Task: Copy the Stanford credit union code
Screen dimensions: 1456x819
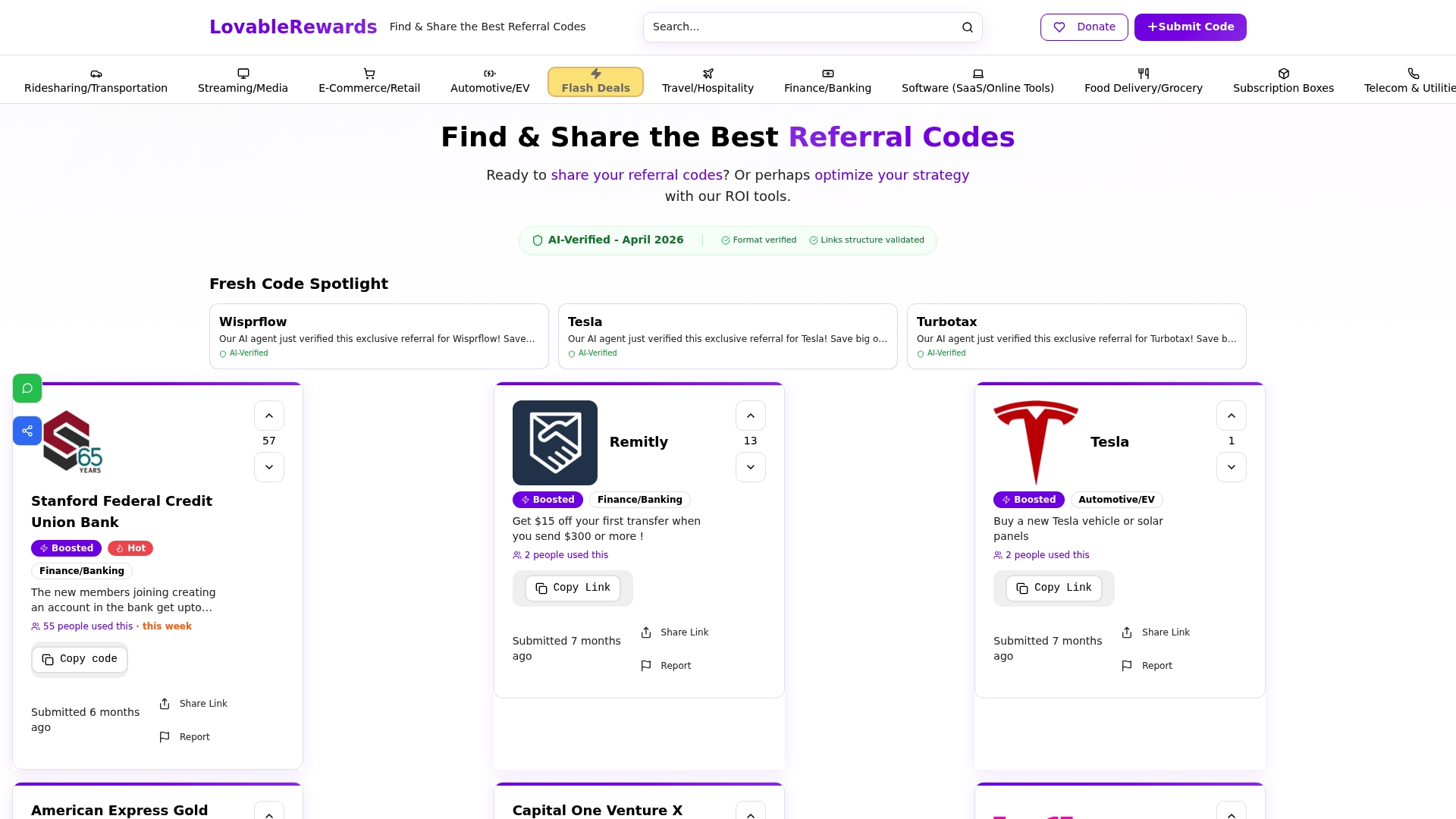Action: pyautogui.click(x=80, y=659)
